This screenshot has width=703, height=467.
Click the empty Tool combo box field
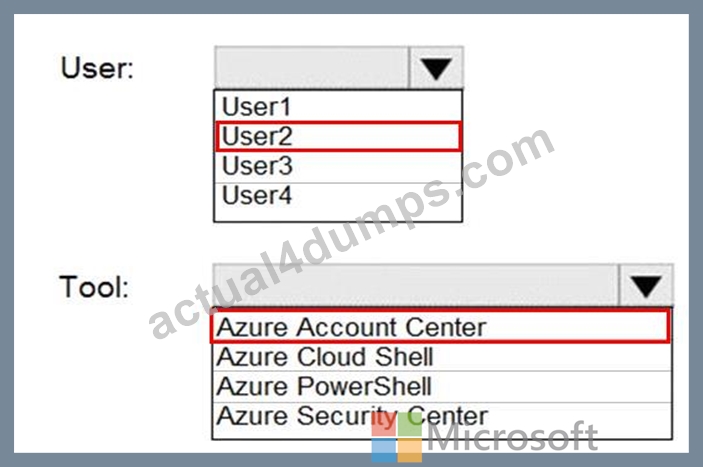[416, 286]
